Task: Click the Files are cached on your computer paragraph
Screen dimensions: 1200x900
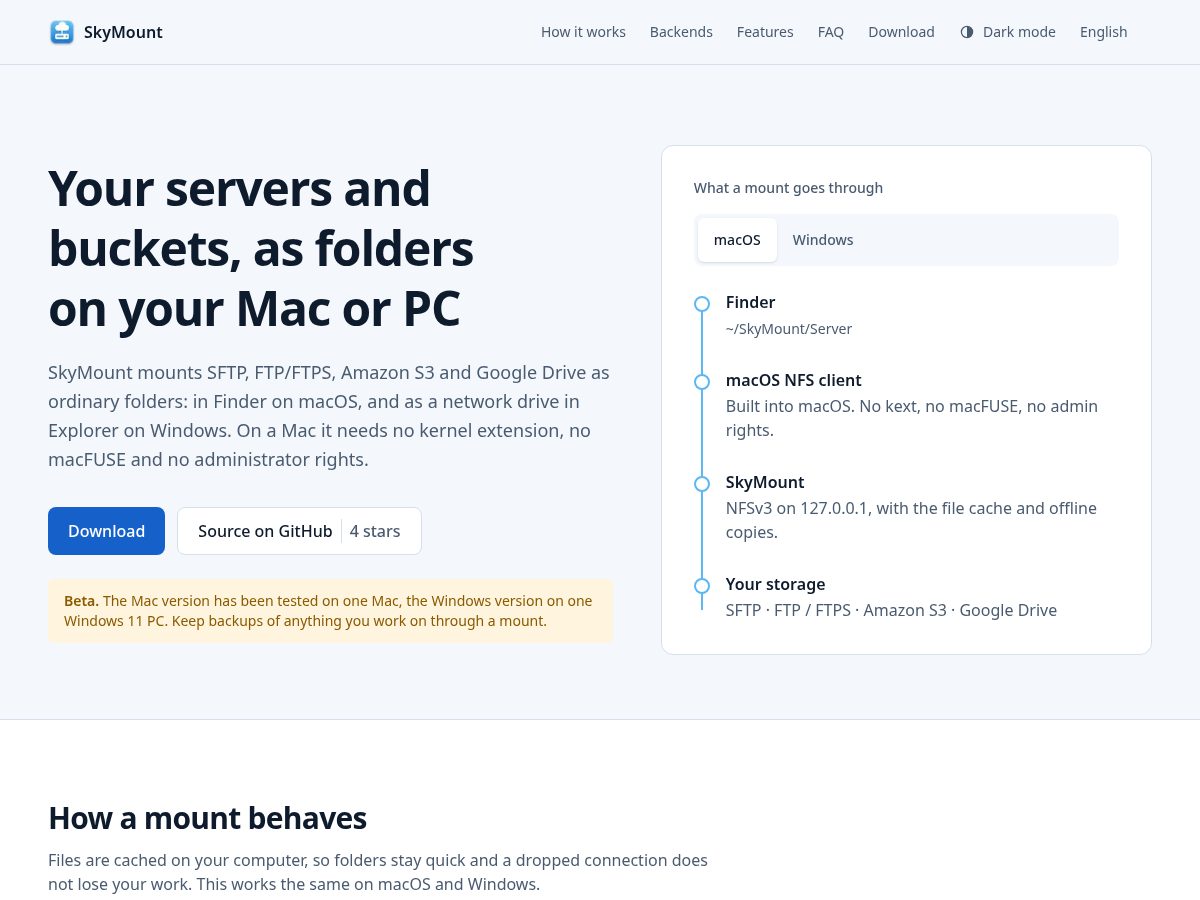Action: (378, 872)
